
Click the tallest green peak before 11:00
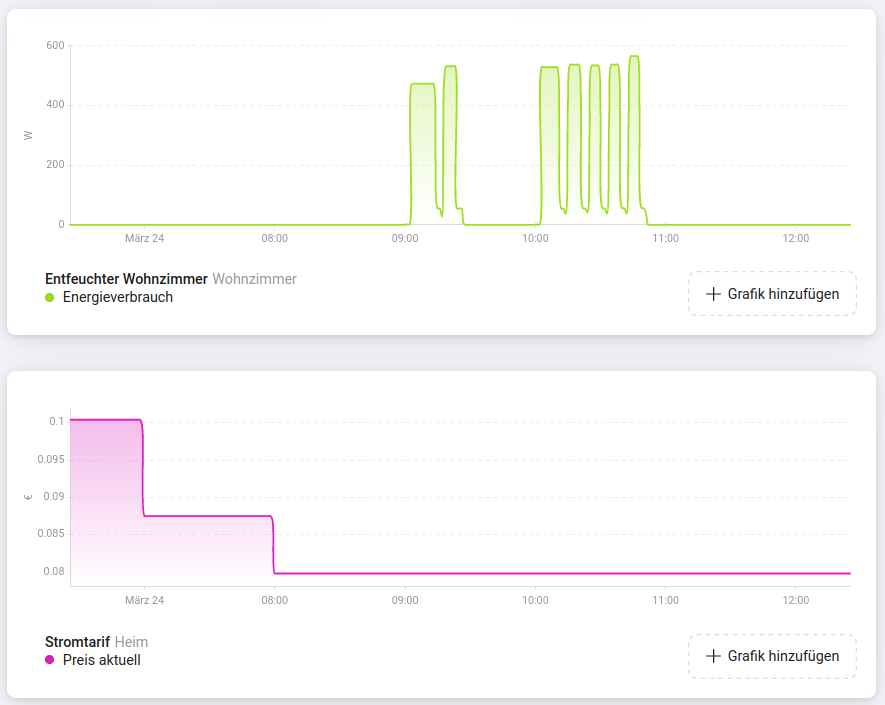[634, 135]
